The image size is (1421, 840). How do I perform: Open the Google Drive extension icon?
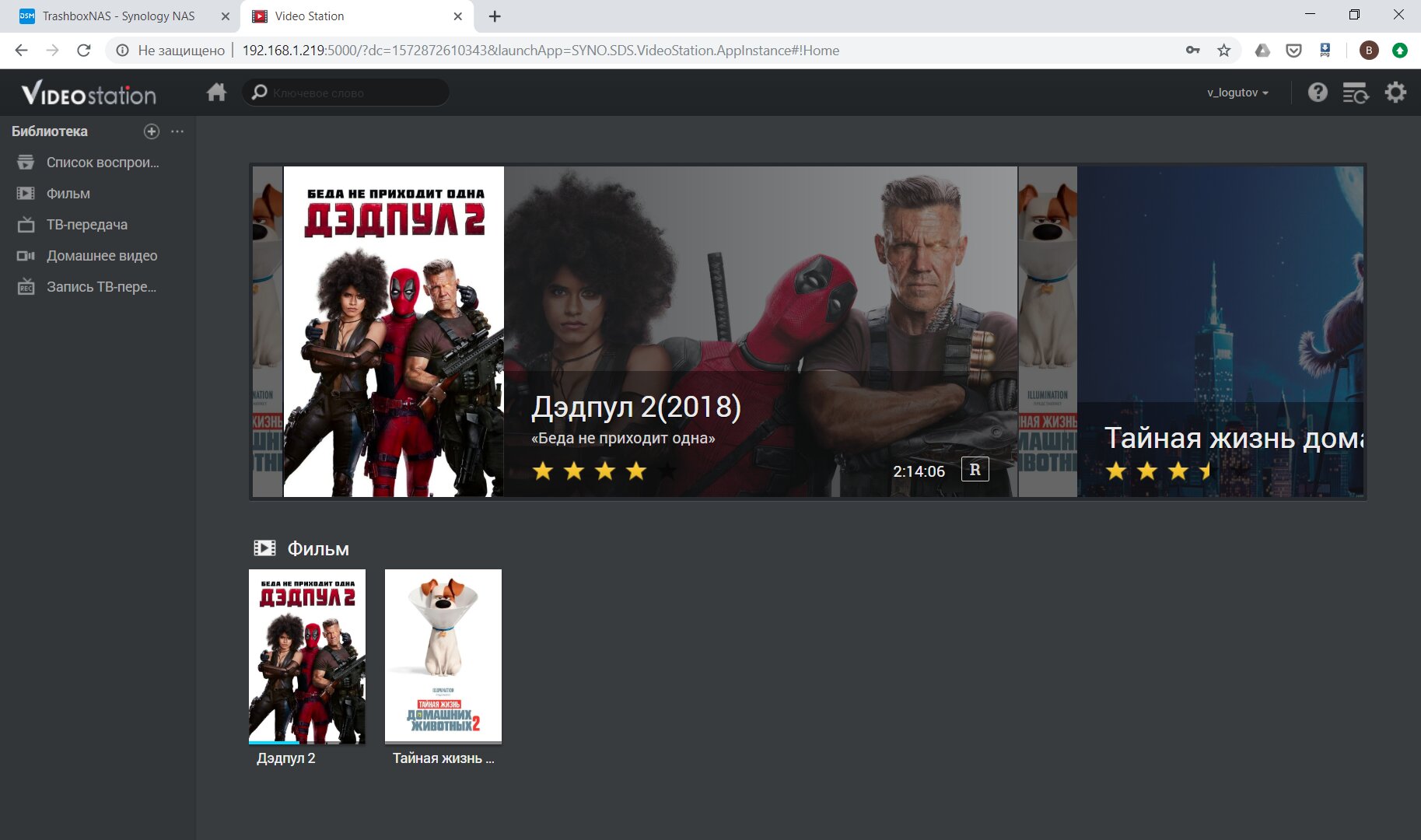(1262, 51)
